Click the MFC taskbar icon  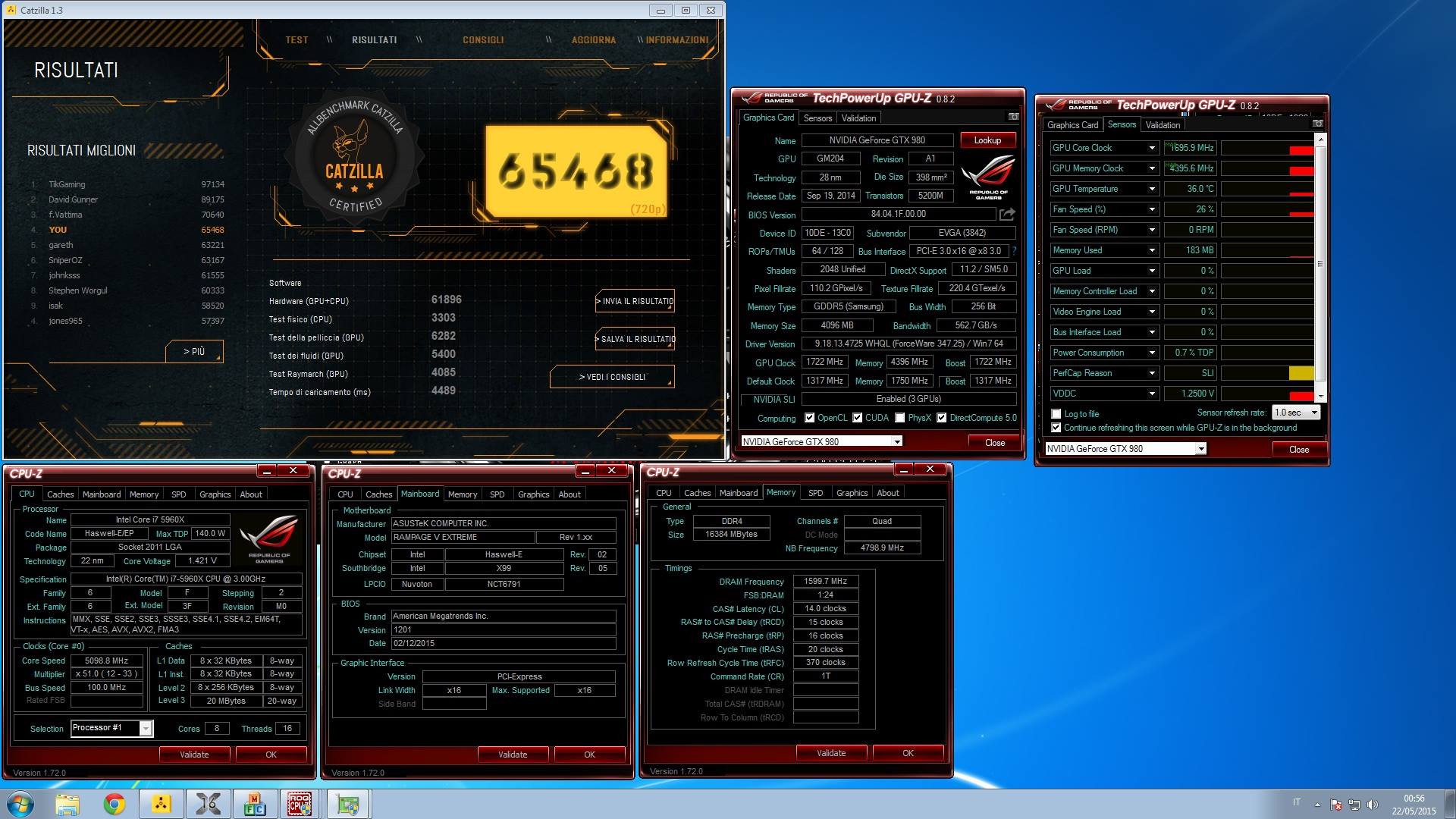(x=255, y=804)
